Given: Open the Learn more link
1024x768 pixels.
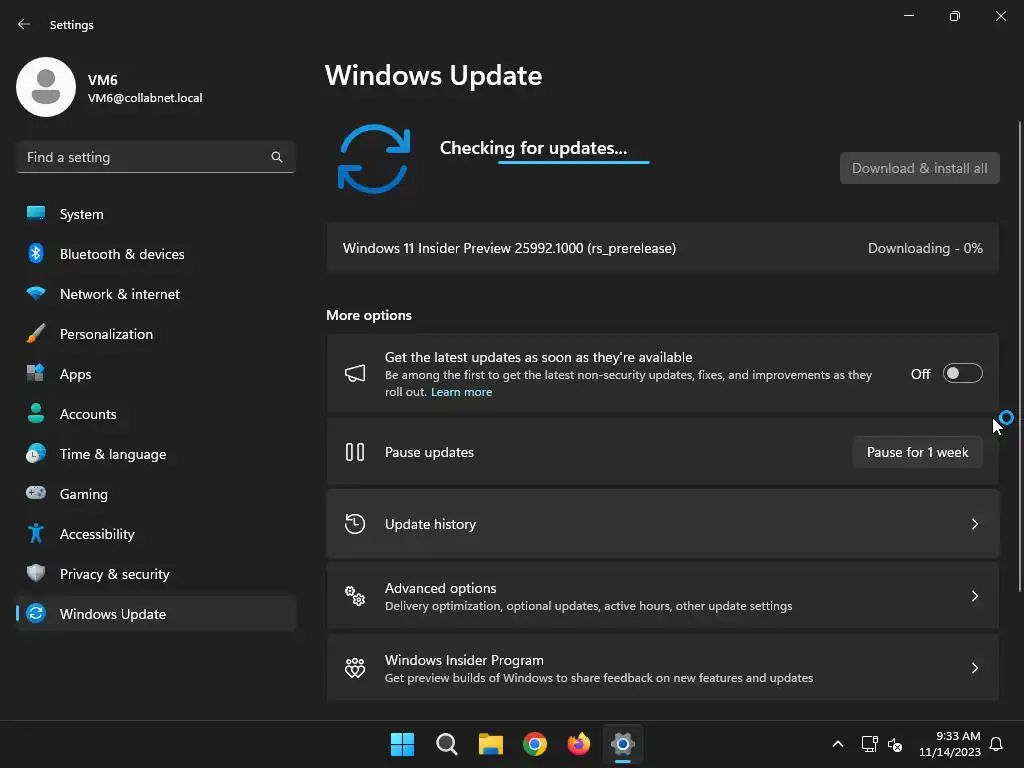Looking at the screenshot, I should [x=461, y=392].
